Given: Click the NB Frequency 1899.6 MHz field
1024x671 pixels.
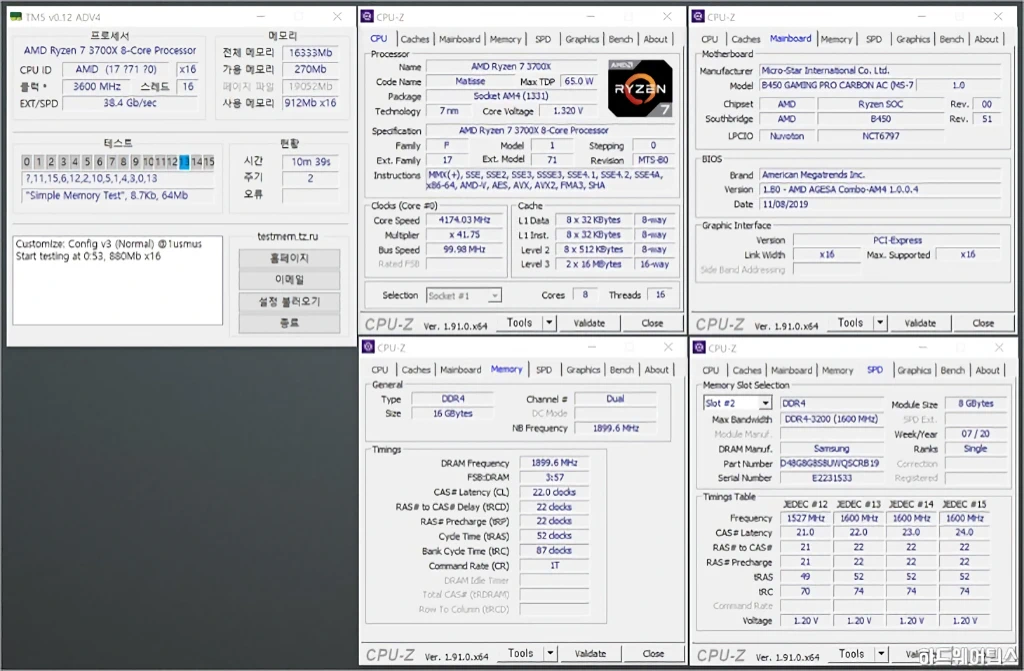Looking at the screenshot, I should tap(616, 428).
